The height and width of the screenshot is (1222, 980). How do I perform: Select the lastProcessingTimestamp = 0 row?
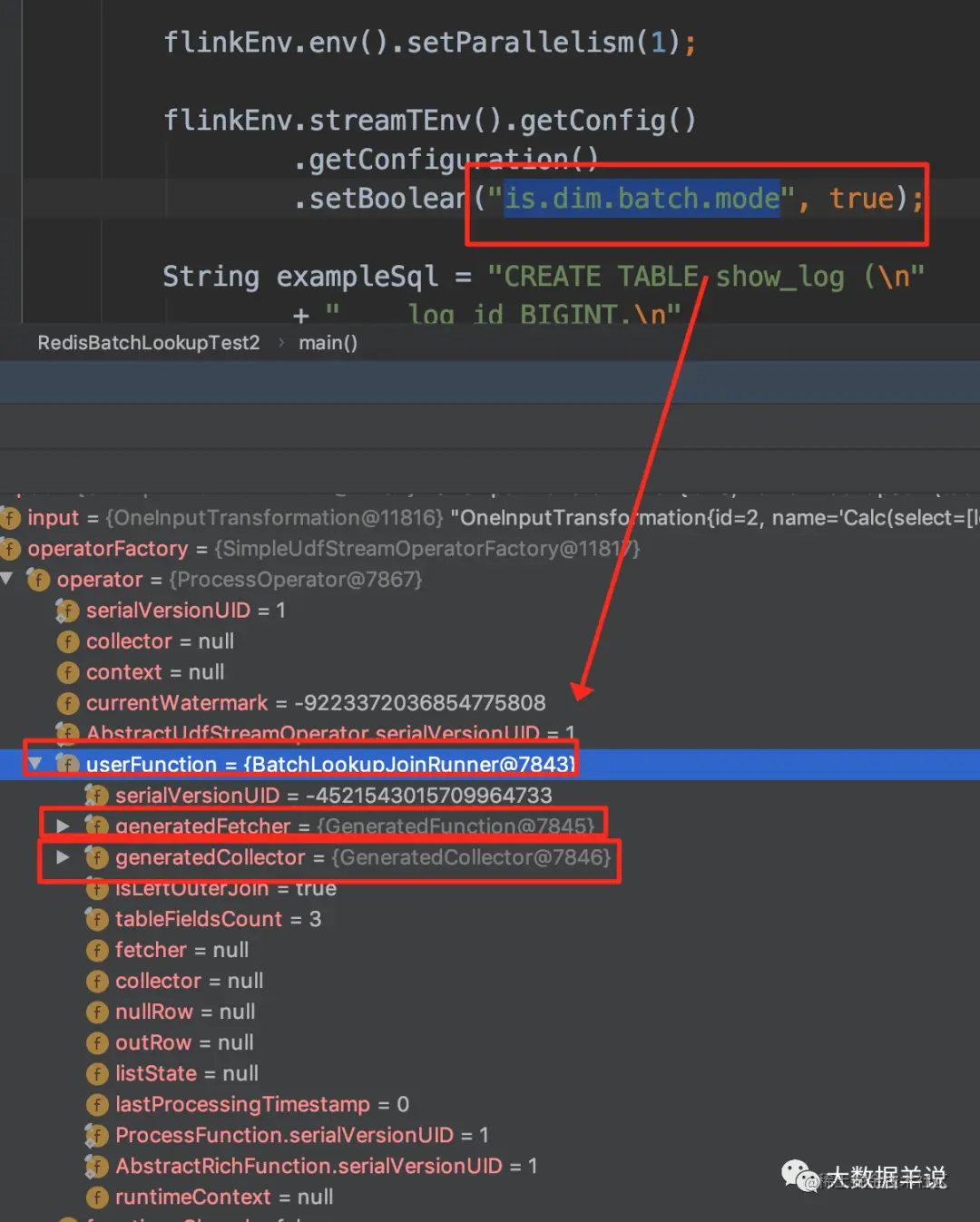(x=490, y=1104)
